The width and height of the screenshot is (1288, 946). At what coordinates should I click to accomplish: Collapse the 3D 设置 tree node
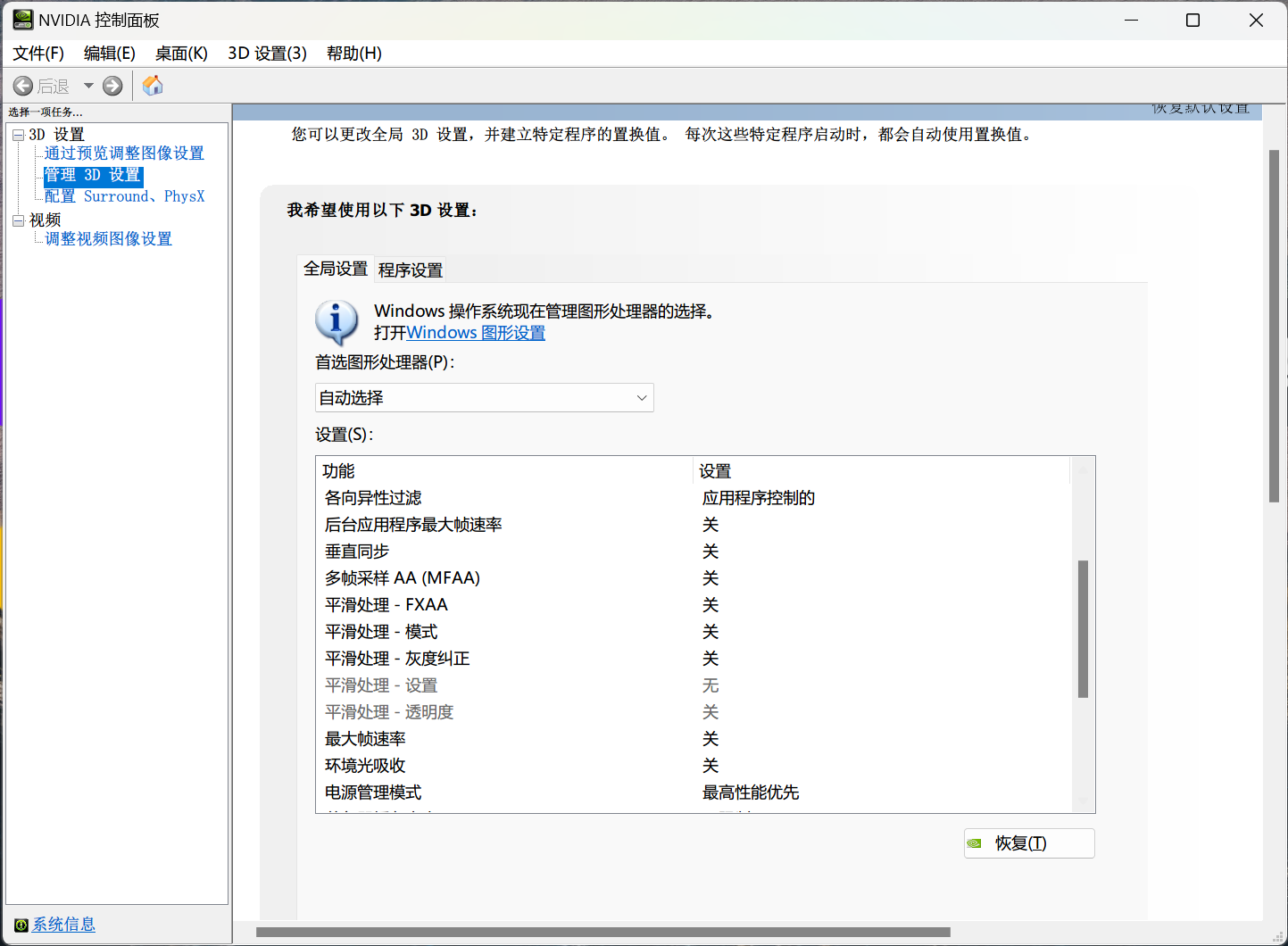tap(18, 135)
